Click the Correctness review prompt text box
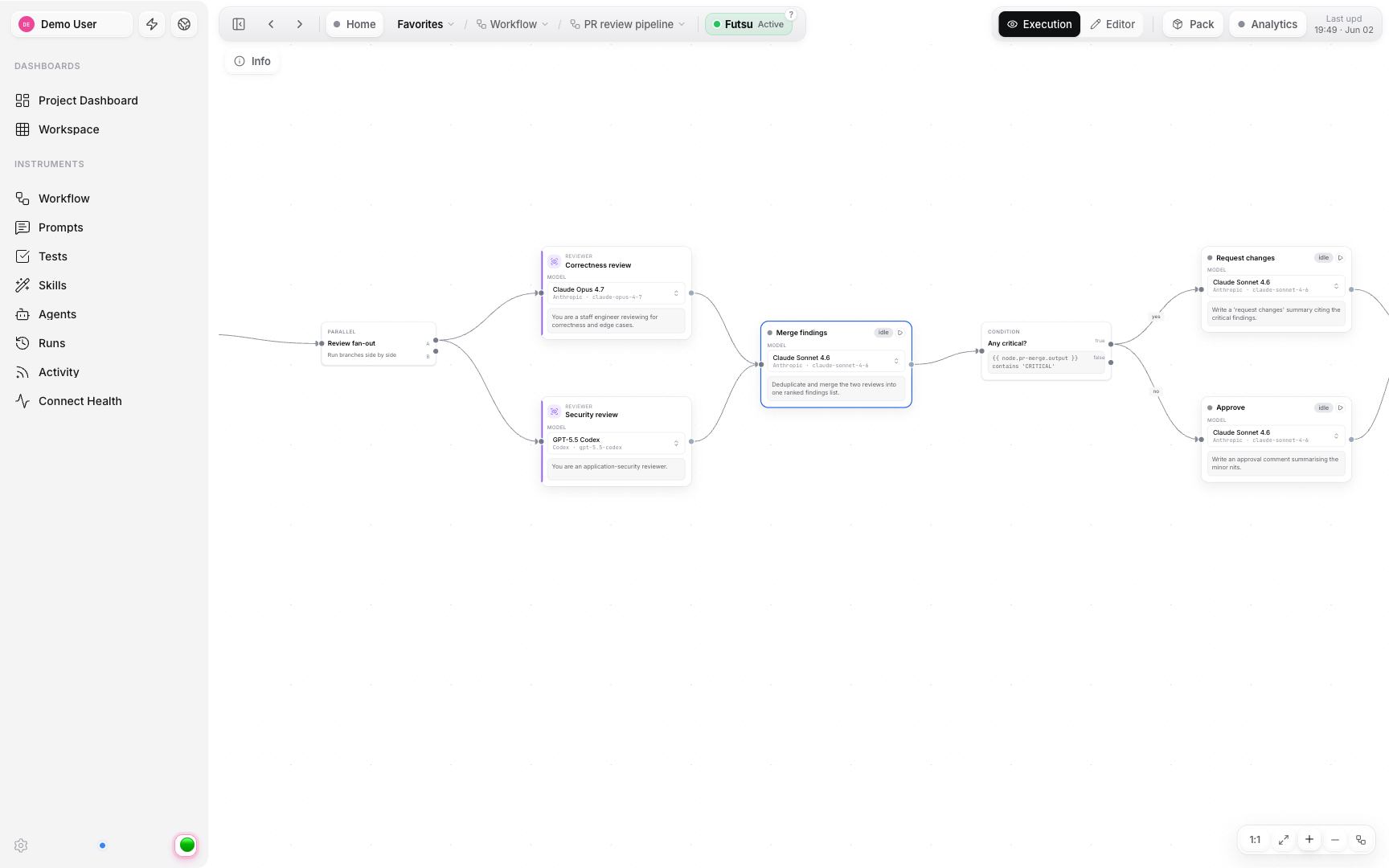 (616, 321)
